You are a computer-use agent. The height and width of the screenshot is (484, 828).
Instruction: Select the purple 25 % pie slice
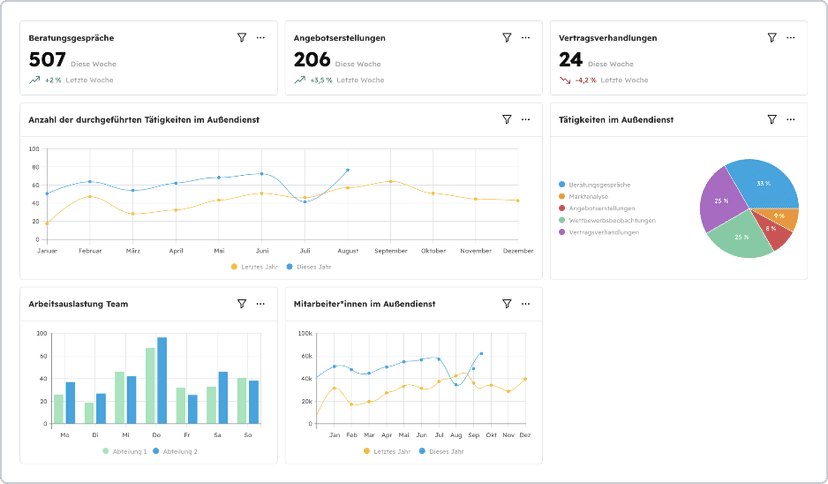721,201
